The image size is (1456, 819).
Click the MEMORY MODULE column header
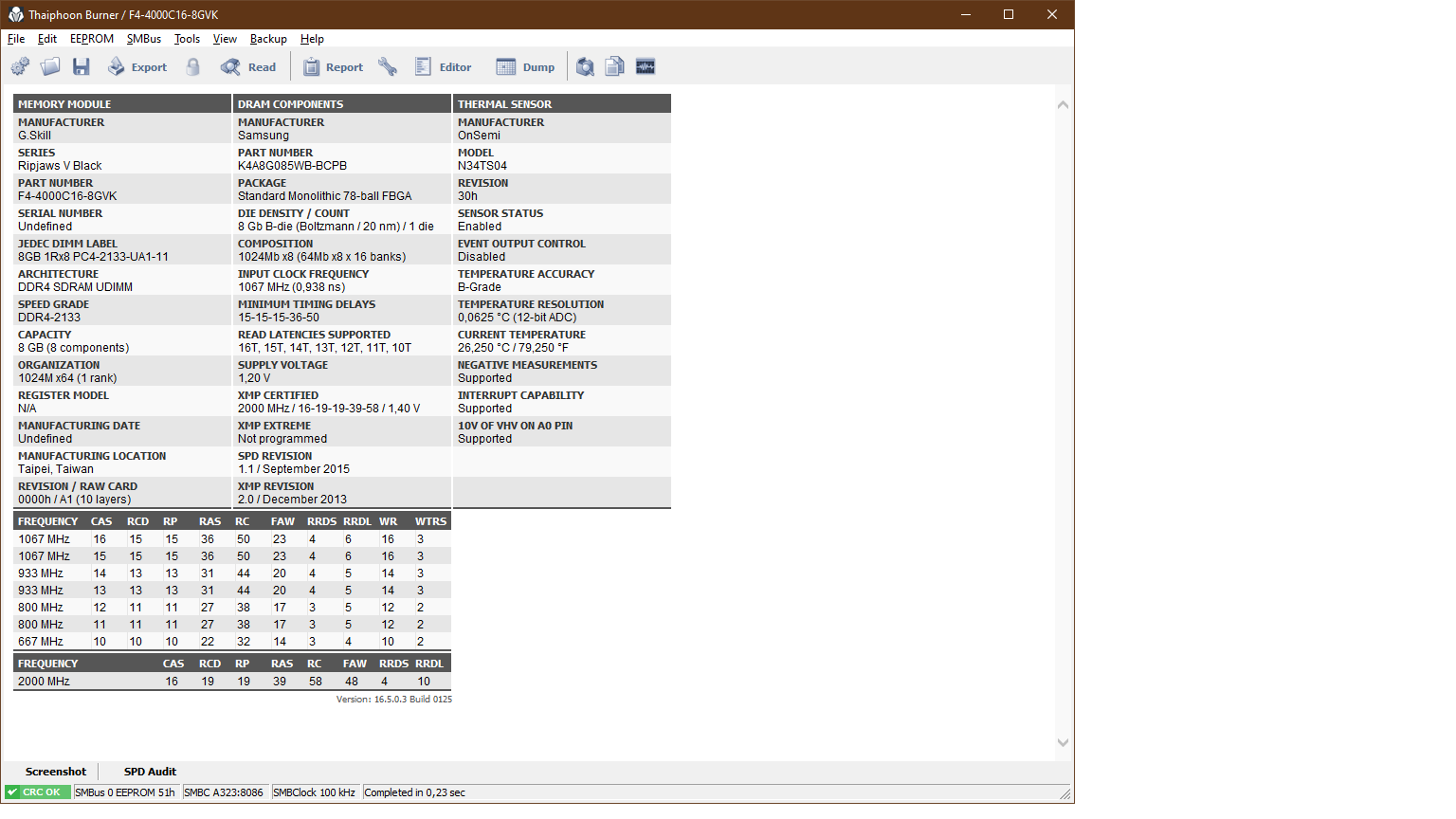(122, 104)
